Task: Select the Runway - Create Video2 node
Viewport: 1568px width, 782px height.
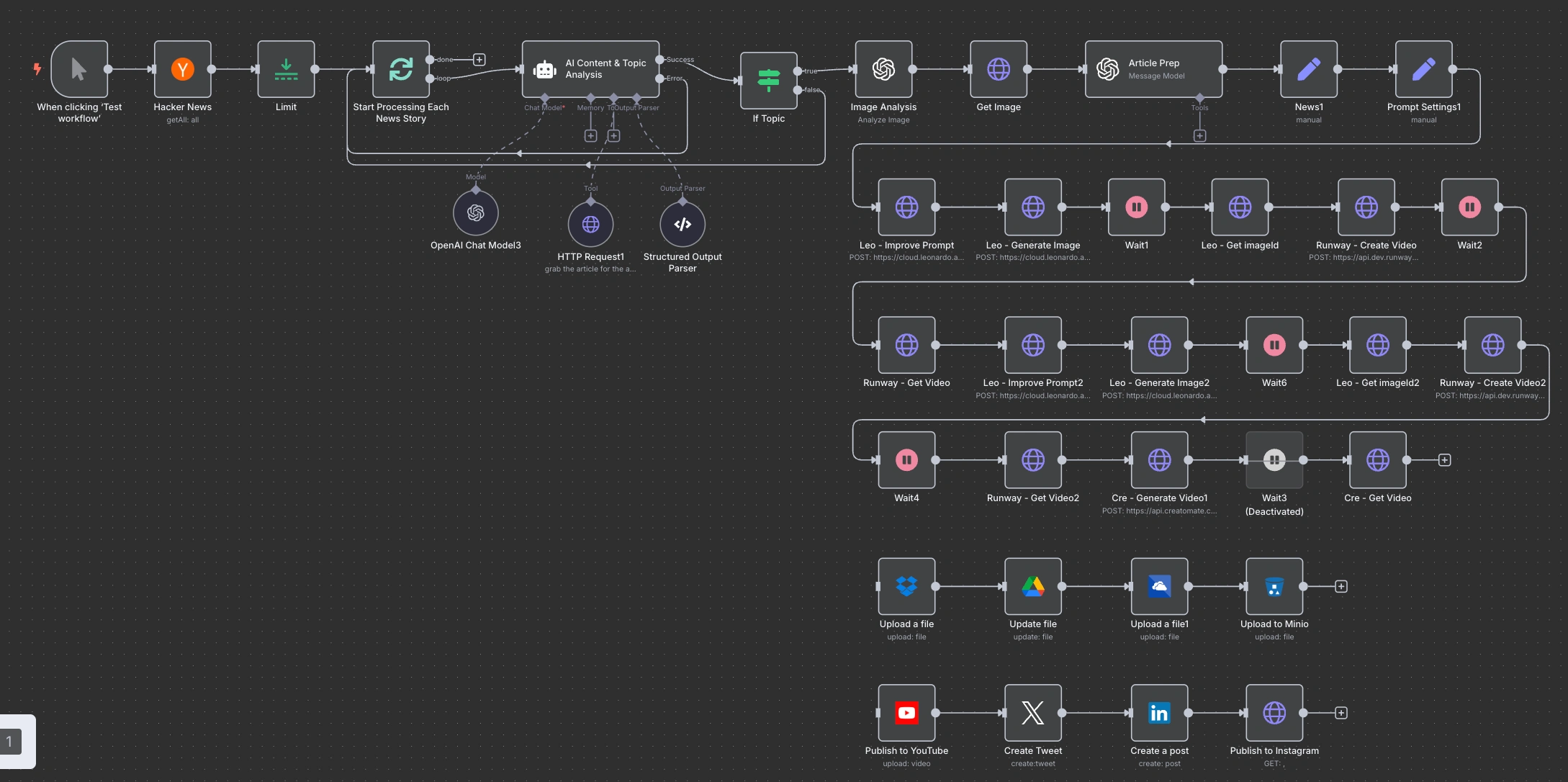Action: click(x=1493, y=345)
